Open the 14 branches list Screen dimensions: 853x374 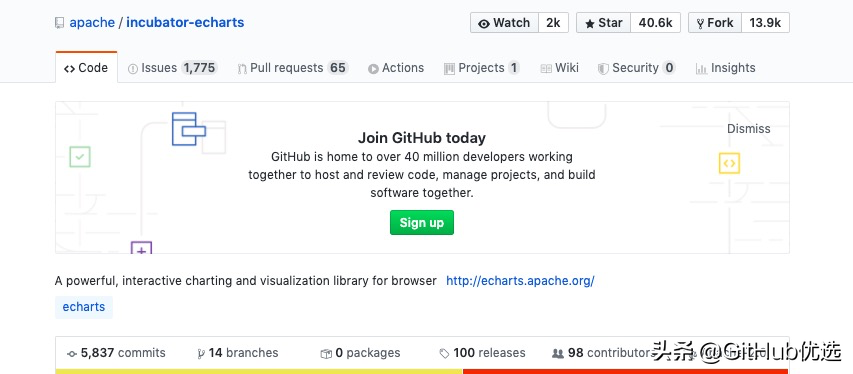[238, 353]
